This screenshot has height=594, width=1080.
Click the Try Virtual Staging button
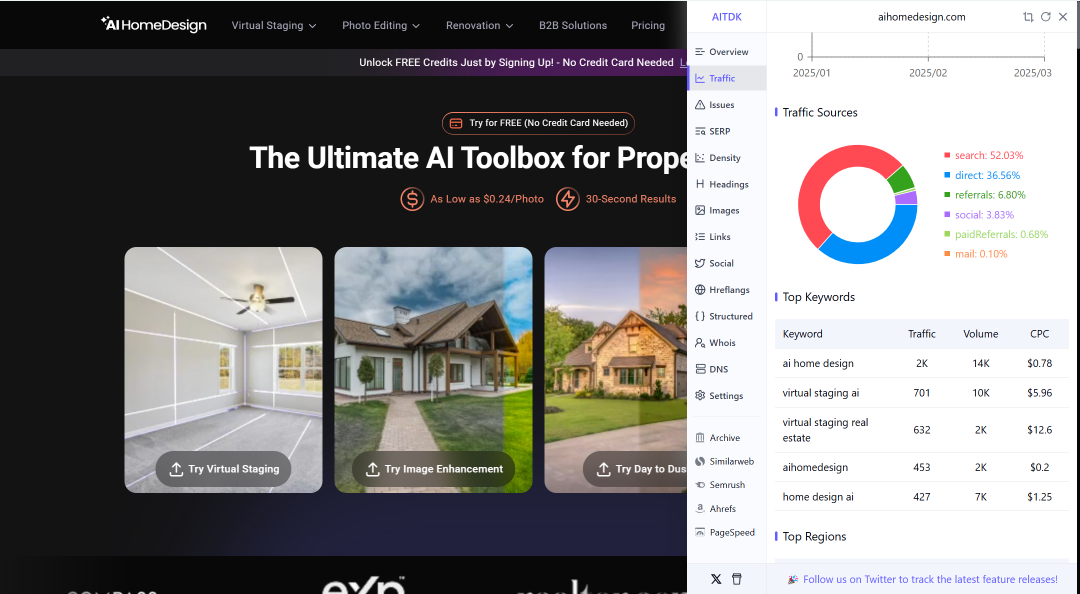(x=223, y=469)
